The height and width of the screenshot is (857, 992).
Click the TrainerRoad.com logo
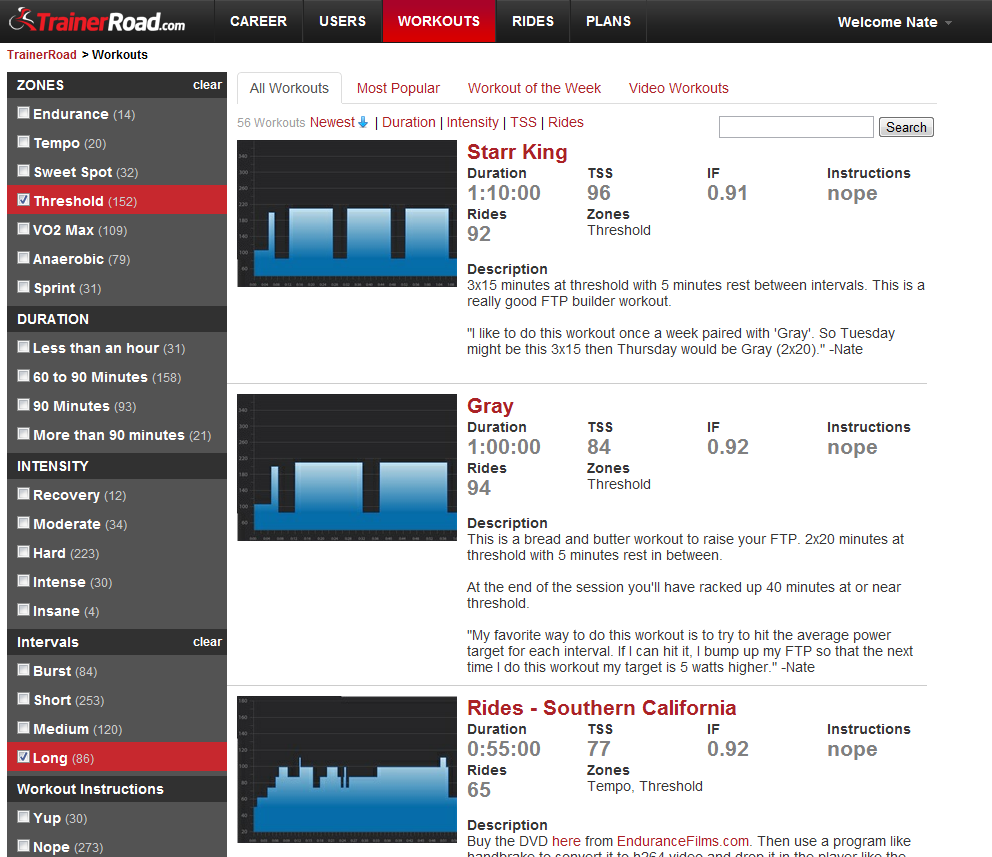(97, 21)
